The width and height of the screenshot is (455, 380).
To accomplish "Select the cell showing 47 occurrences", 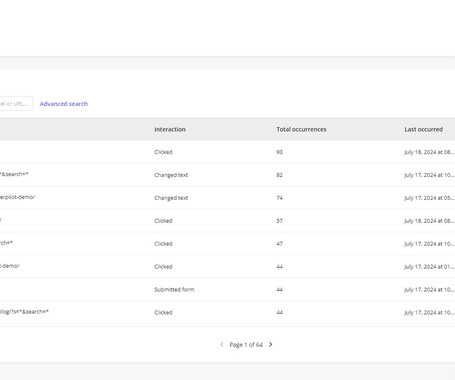I will [279, 244].
